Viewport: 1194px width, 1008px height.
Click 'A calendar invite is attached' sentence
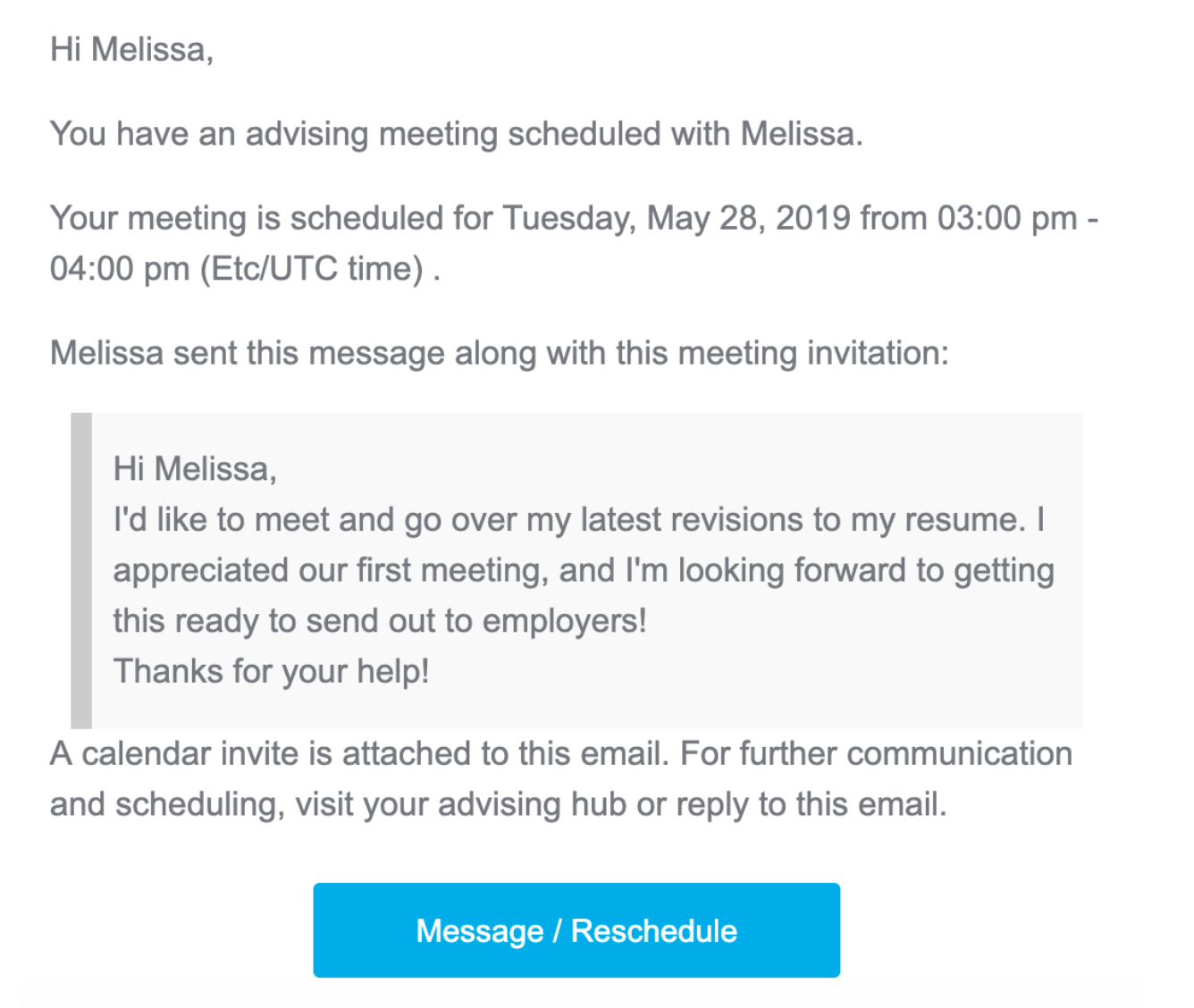359,753
